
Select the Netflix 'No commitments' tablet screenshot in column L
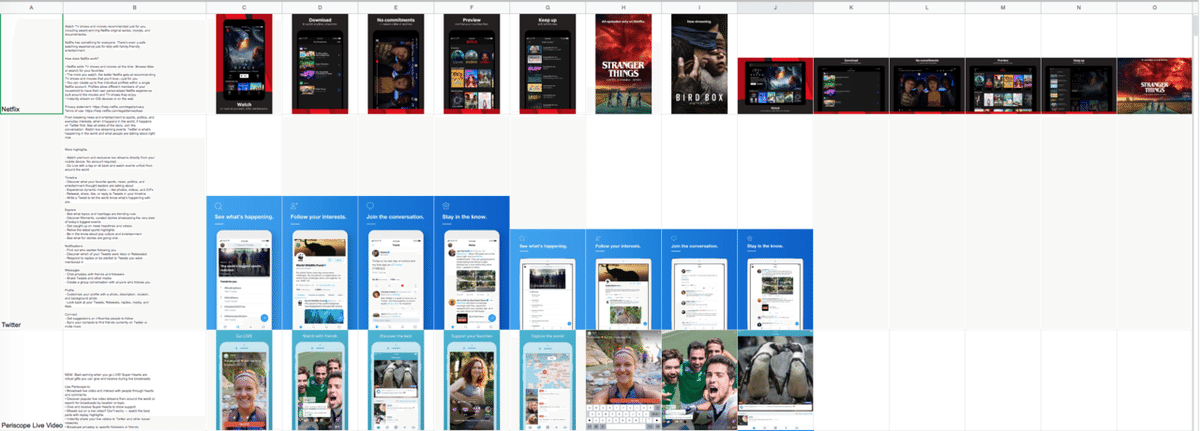click(927, 86)
